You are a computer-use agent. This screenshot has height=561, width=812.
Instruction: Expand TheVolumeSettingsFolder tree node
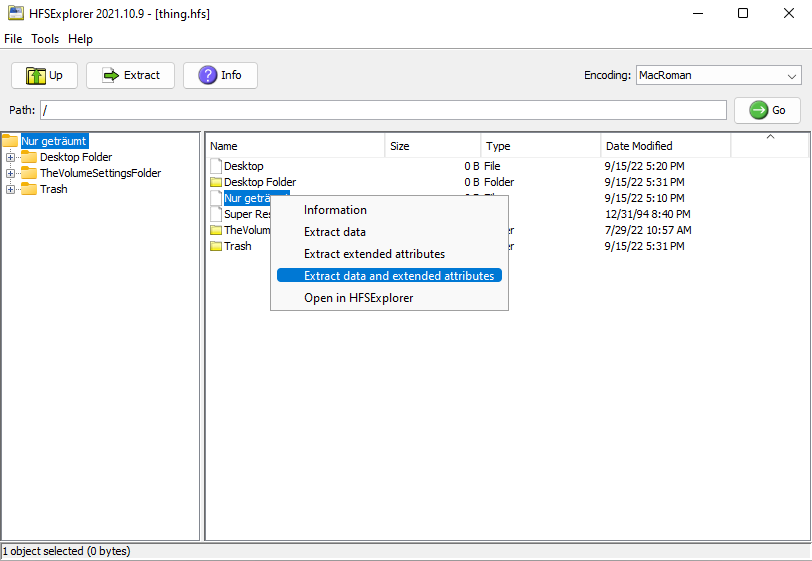pyautogui.click(x=11, y=173)
